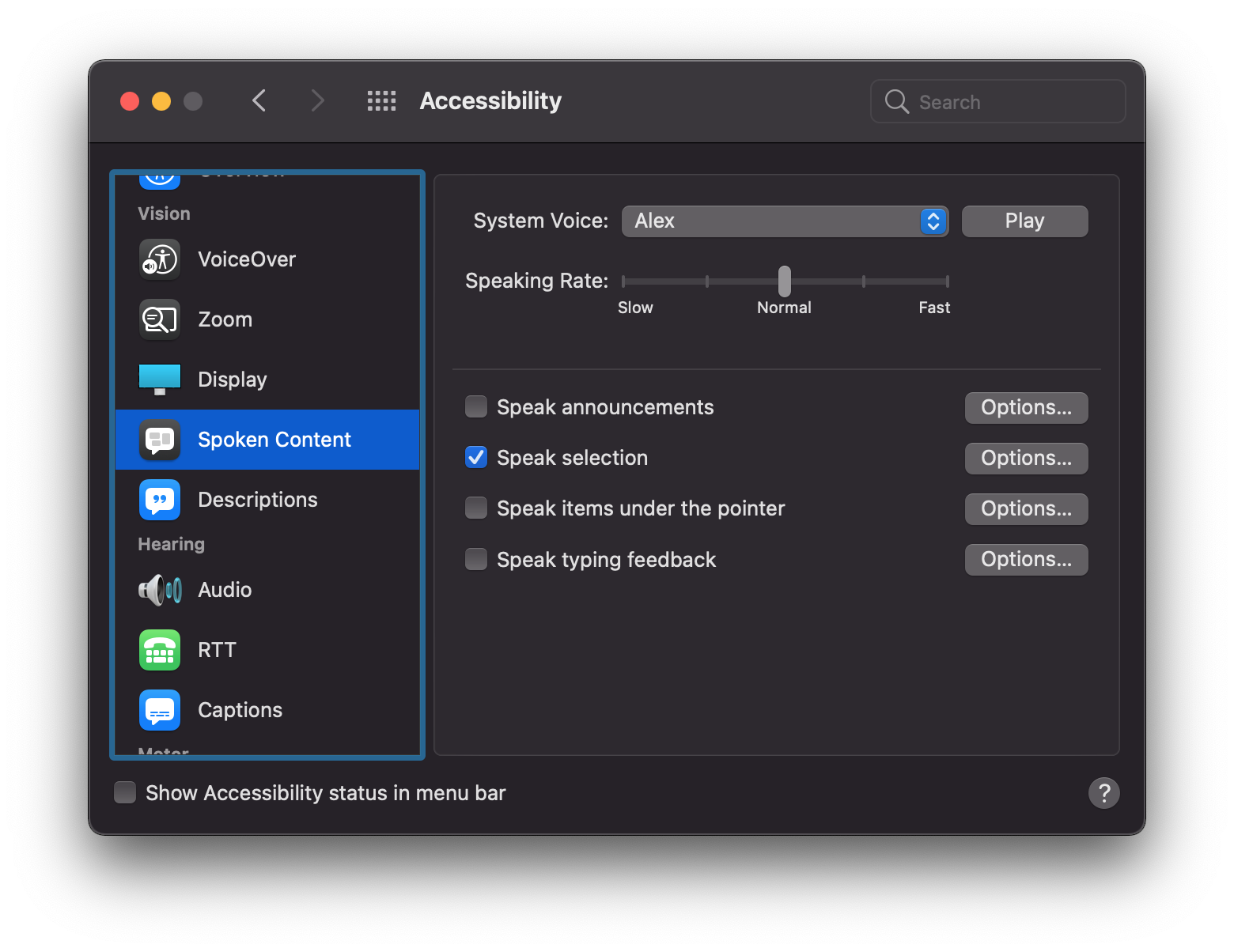Select the RTT phone icon
1234x952 pixels.
(159, 649)
